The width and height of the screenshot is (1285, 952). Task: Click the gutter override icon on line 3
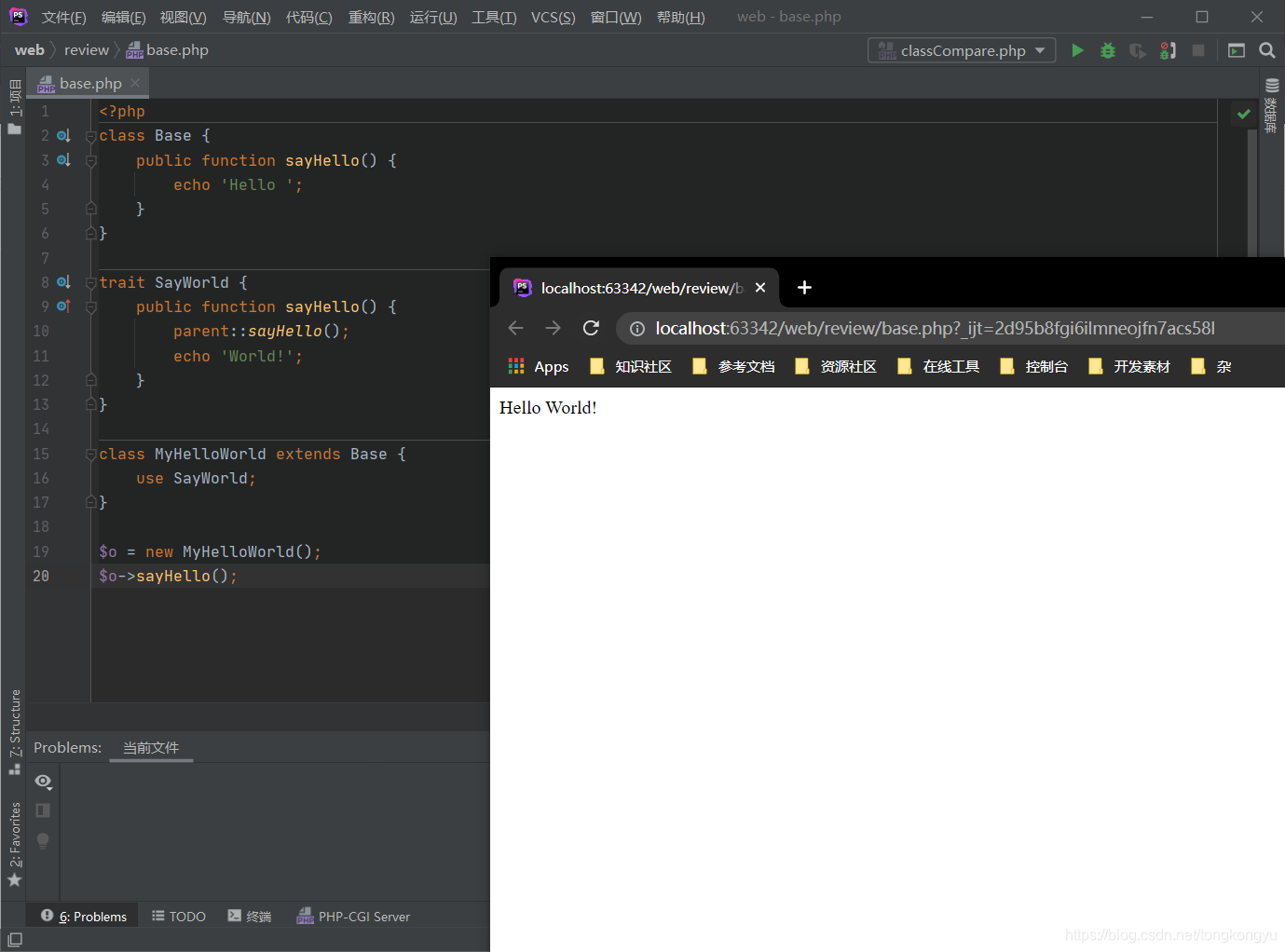[63, 160]
